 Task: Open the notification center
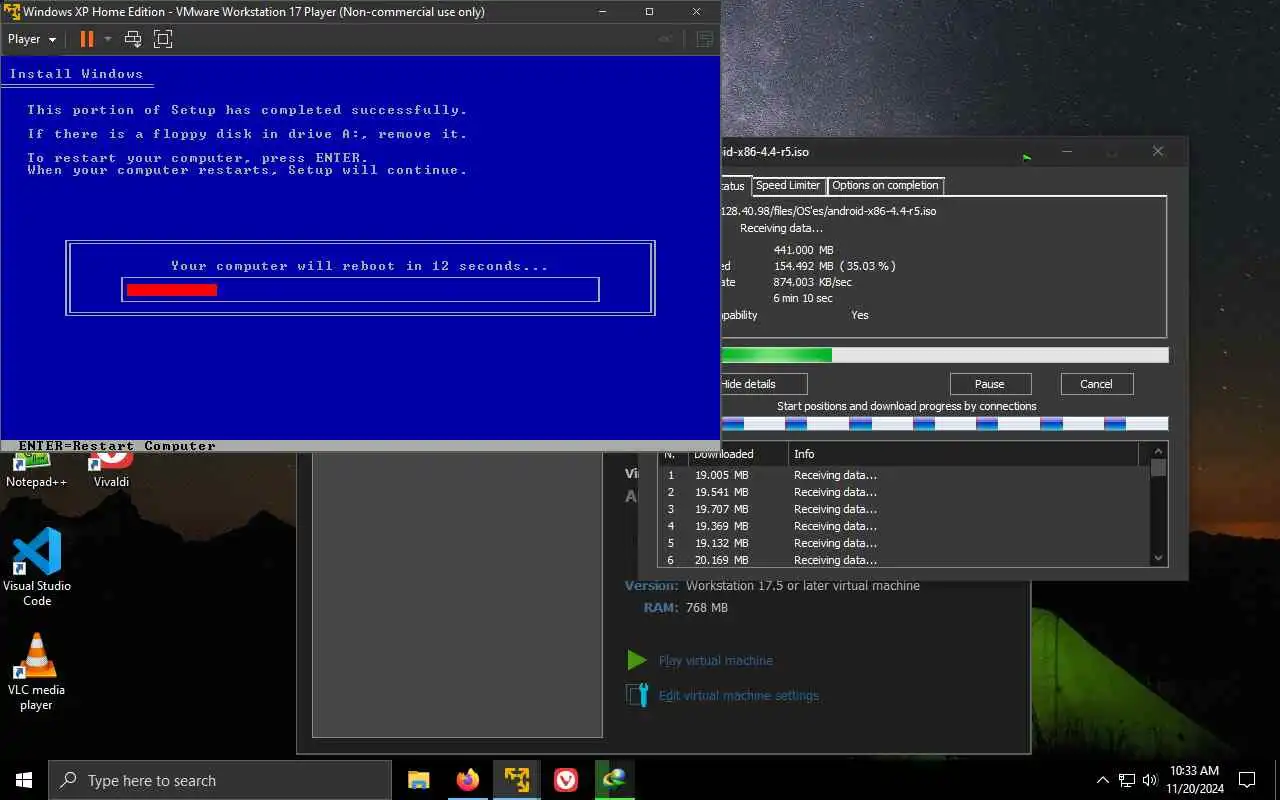tap(1247, 780)
